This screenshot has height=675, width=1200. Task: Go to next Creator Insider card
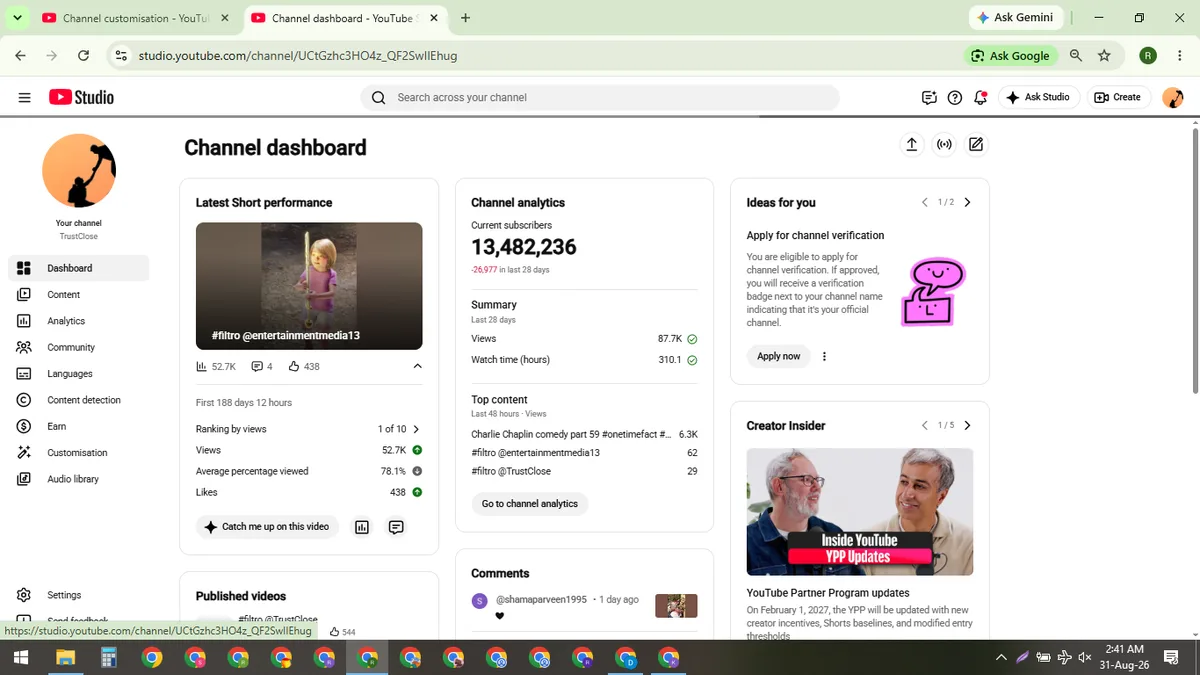click(967, 425)
